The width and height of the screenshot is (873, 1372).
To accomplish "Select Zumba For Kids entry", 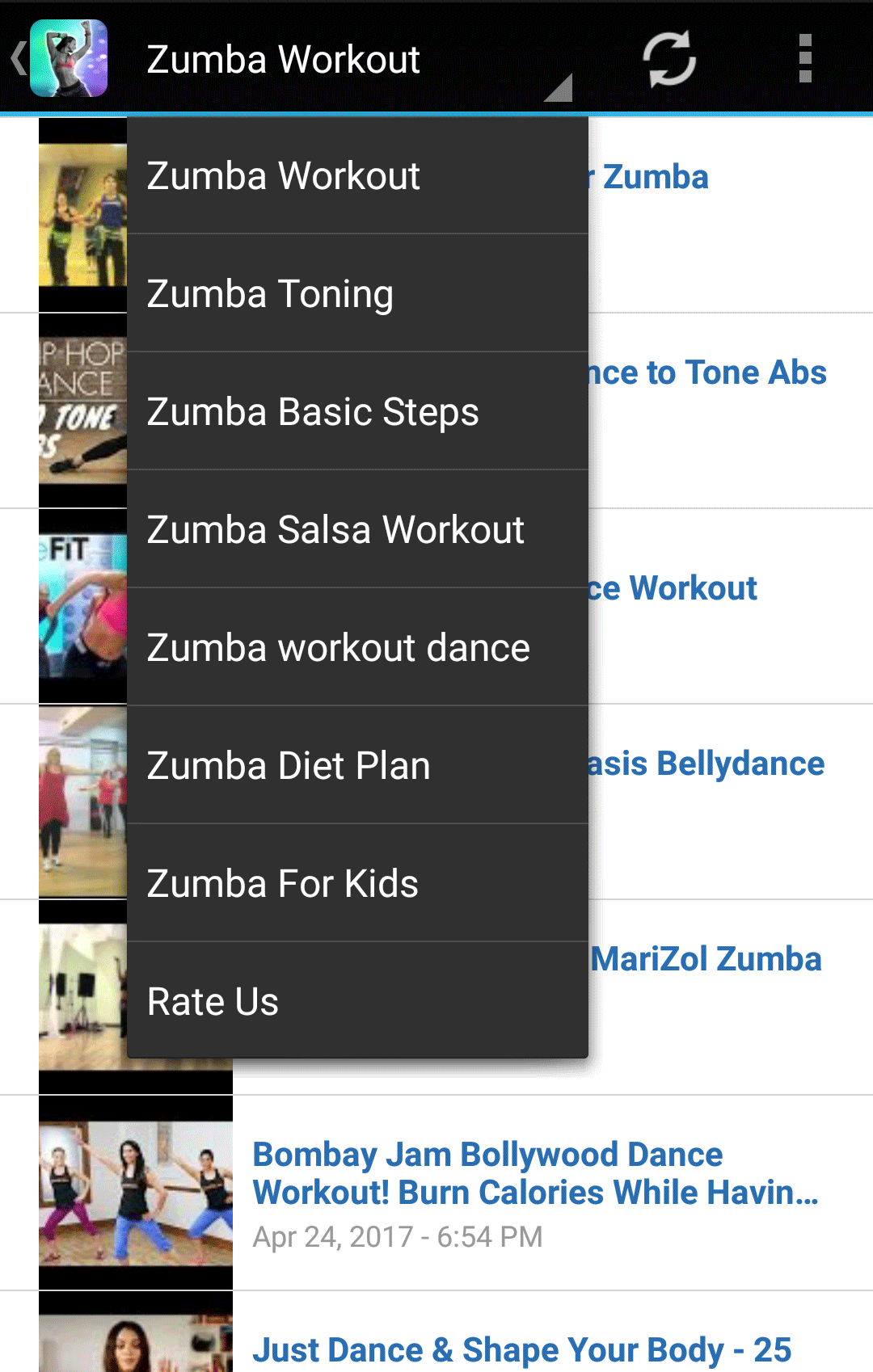I will (357, 884).
